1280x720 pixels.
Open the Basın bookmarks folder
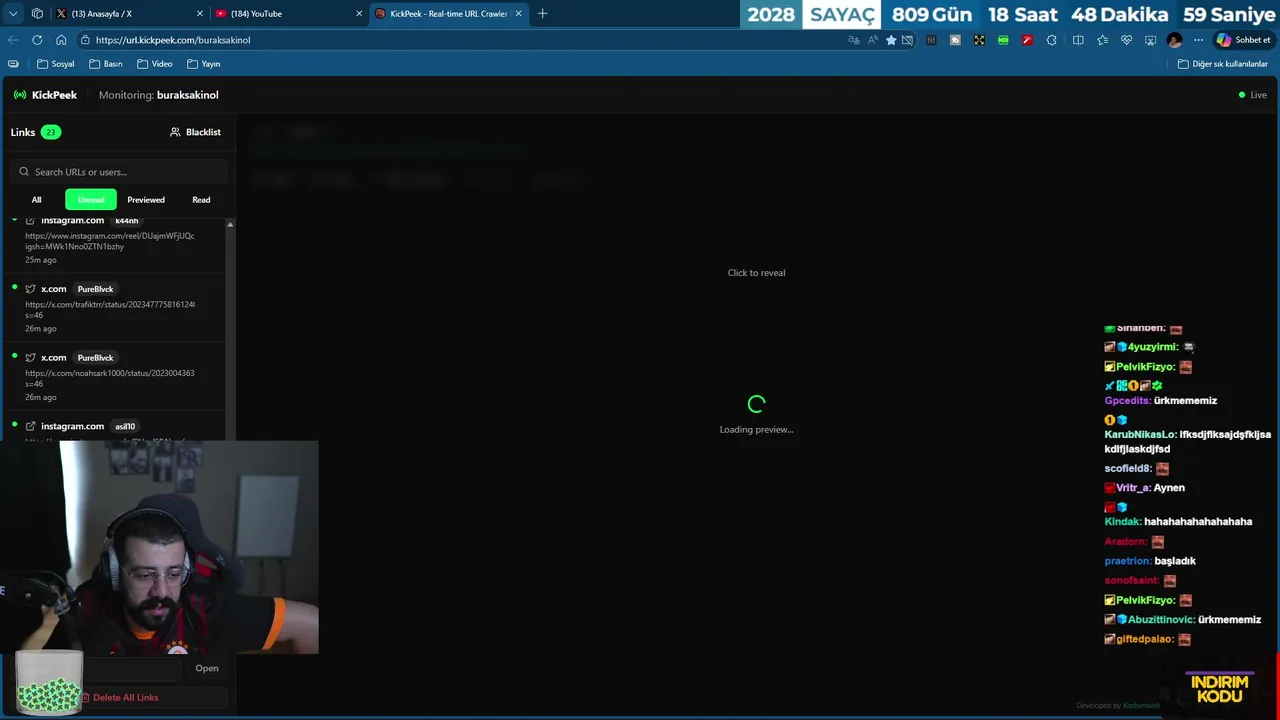click(106, 64)
